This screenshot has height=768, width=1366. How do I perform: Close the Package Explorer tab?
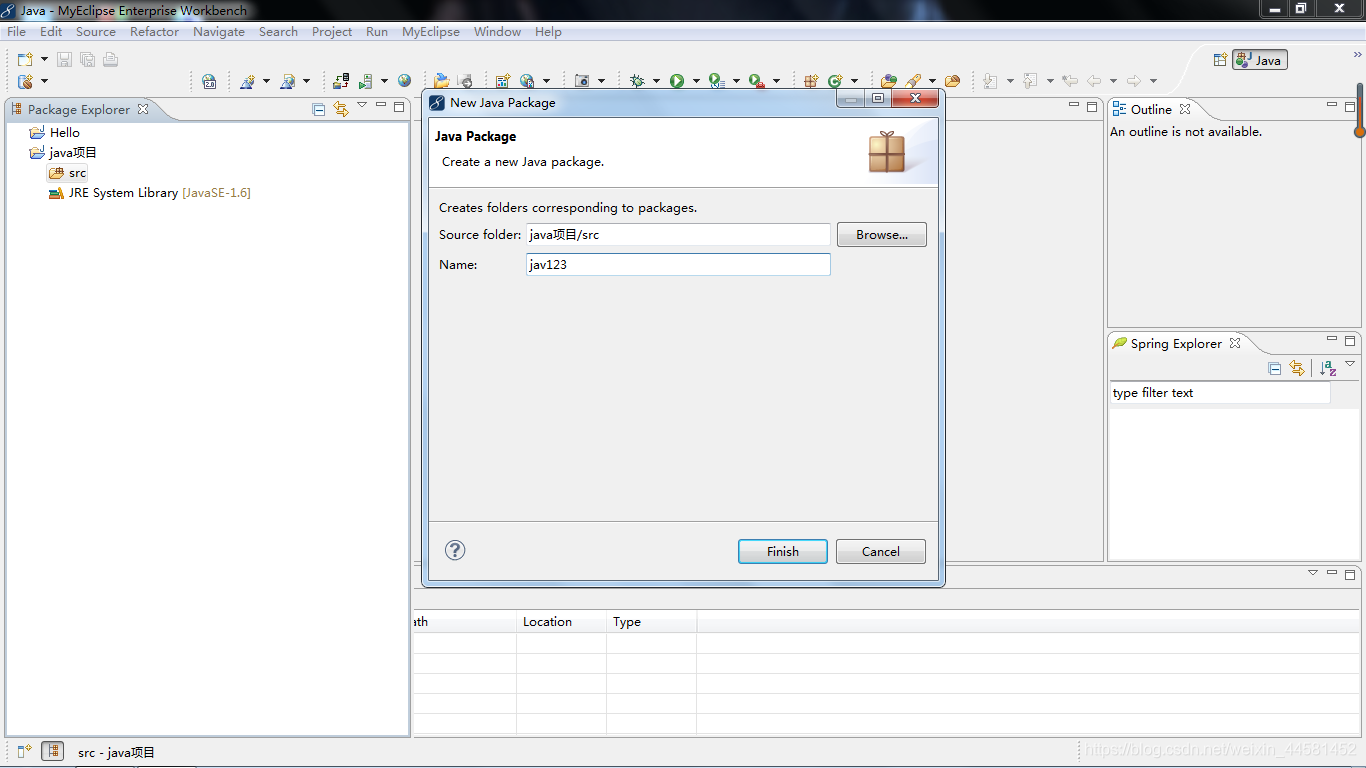point(143,109)
